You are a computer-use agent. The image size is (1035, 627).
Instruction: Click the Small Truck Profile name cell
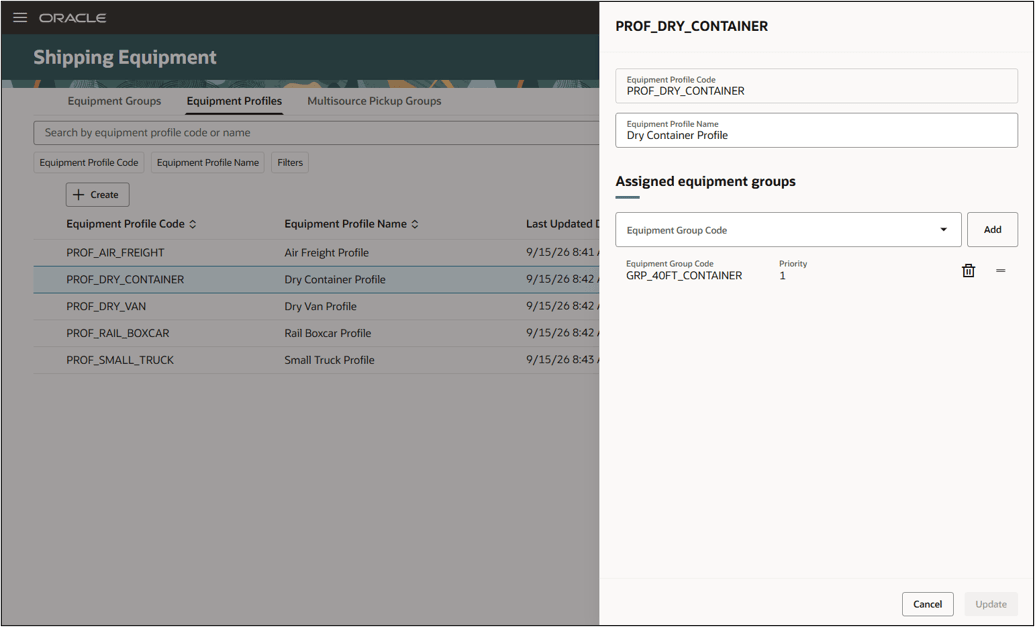pos(329,360)
